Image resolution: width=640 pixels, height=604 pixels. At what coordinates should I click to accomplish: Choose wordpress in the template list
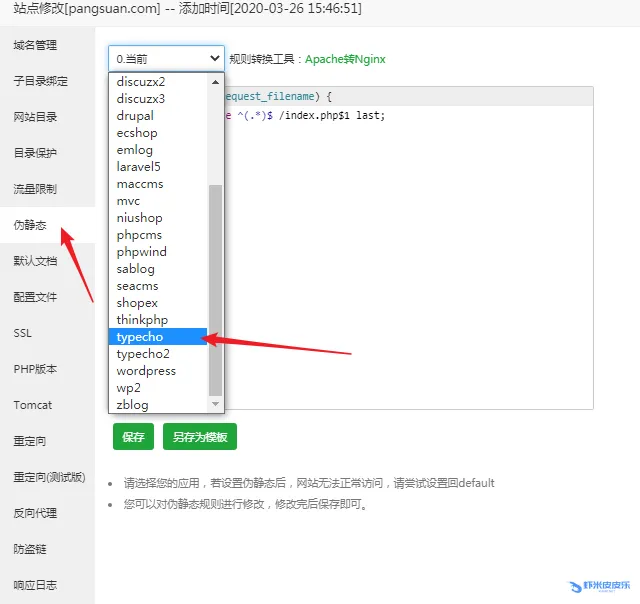click(146, 371)
